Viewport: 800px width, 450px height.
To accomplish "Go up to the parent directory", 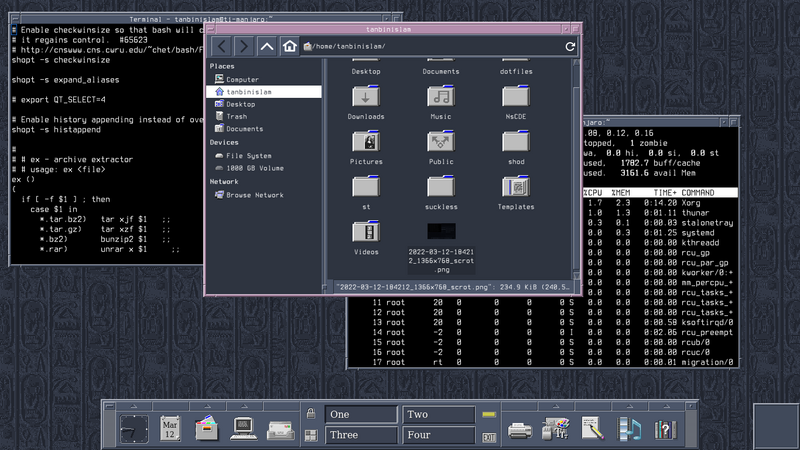I will coord(267,46).
